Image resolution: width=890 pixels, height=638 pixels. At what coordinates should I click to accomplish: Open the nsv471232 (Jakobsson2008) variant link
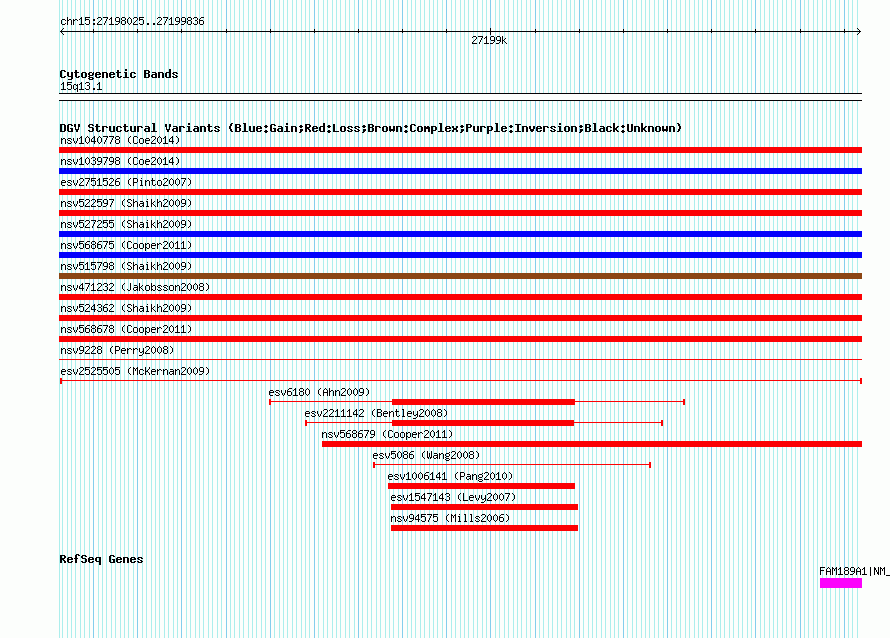click(135, 287)
